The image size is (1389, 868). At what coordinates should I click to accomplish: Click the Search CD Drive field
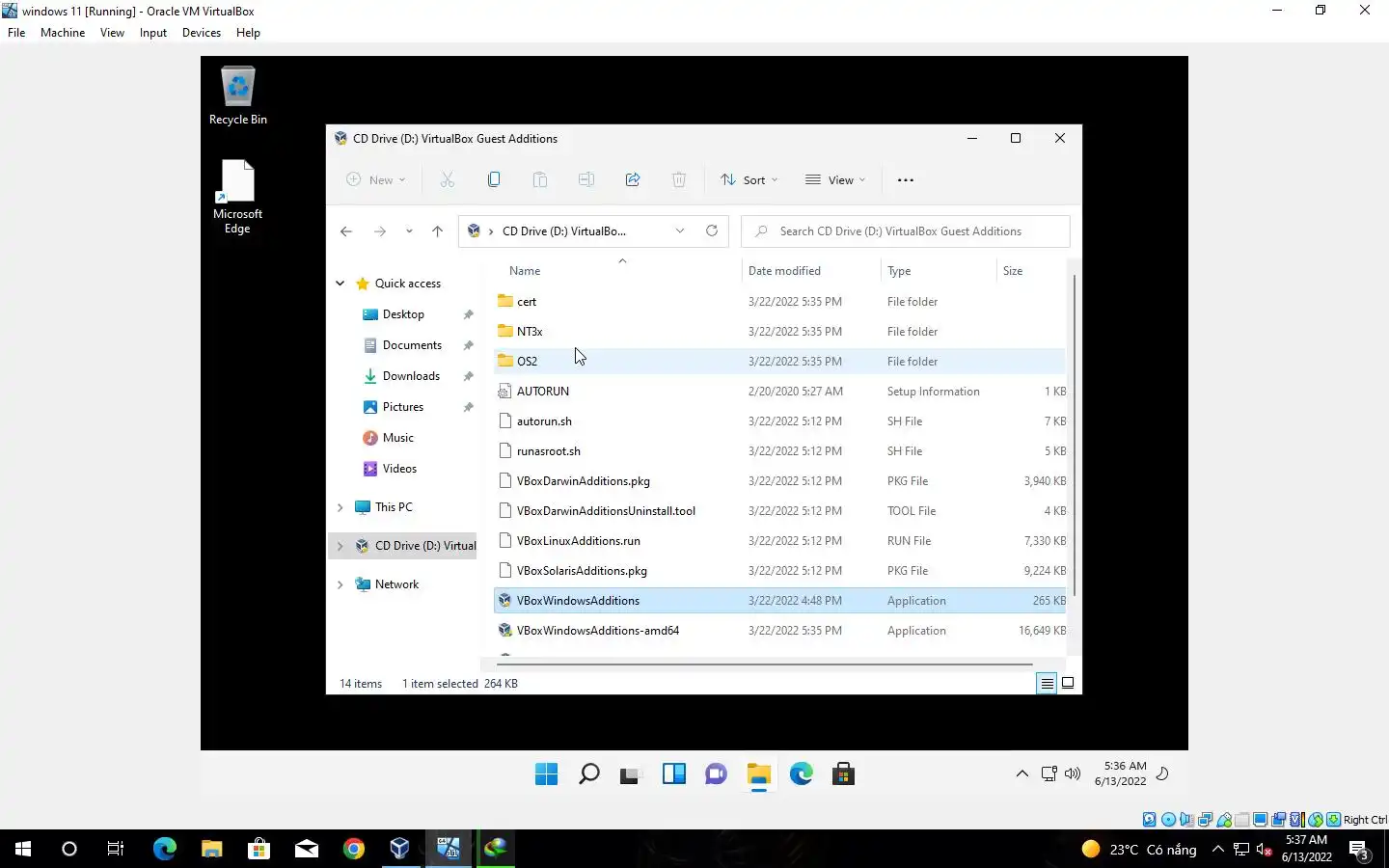[905, 231]
